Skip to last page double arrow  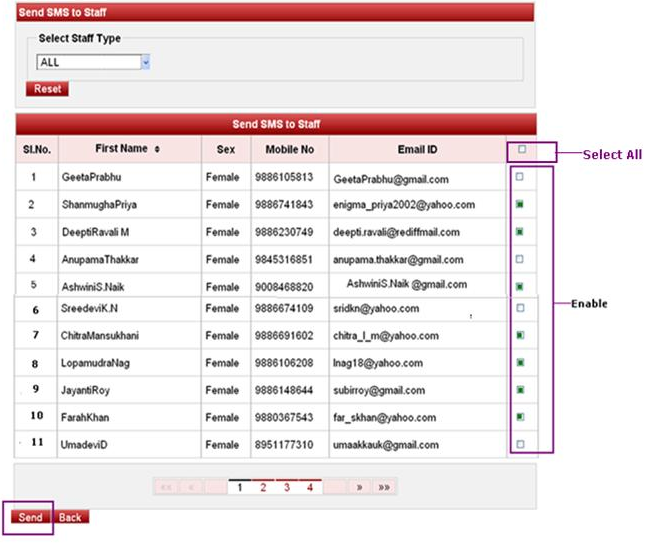click(x=384, y=487)
